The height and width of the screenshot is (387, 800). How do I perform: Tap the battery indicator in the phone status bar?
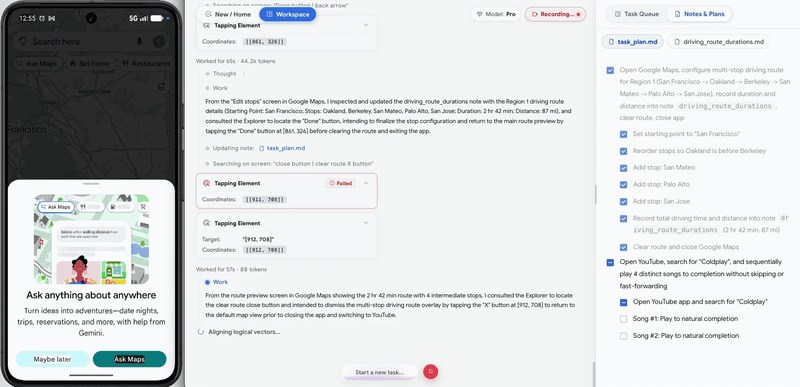[158, 18]
